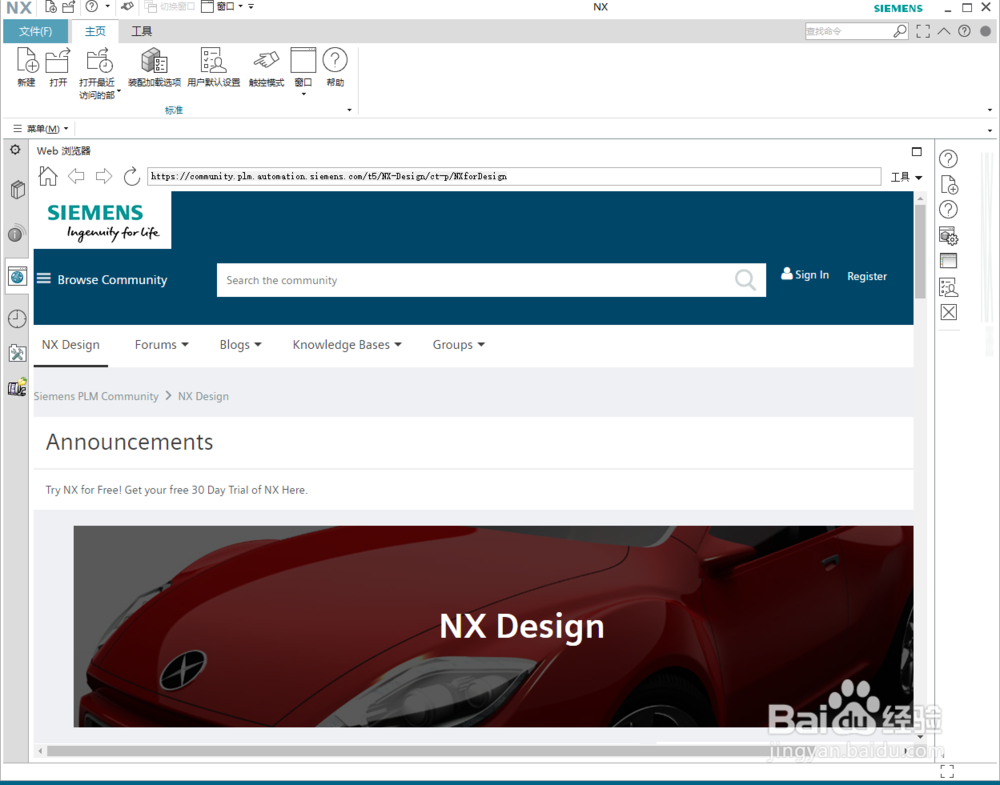Click right sidebar top help icon
Screen dimensions: 1000x785
948,159
